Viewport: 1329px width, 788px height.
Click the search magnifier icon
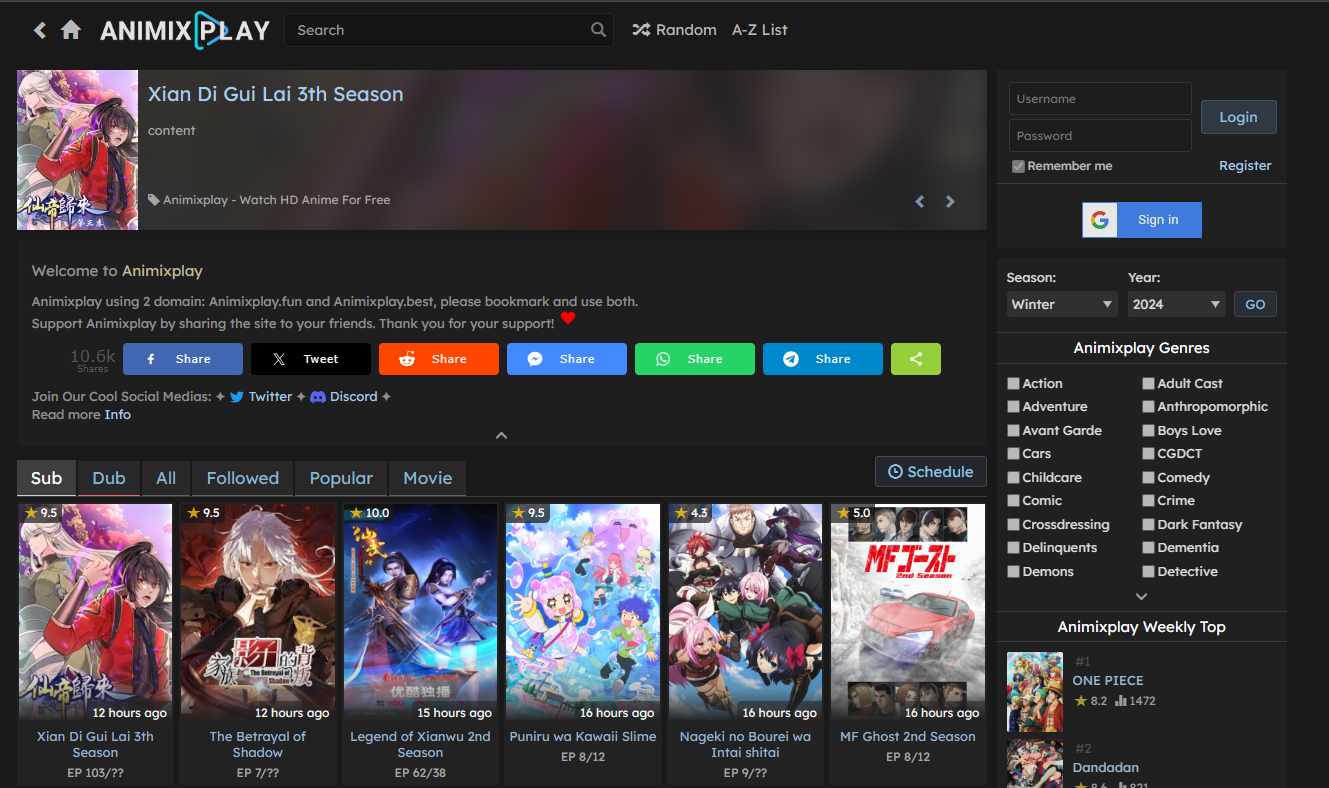tap(598, 30)
